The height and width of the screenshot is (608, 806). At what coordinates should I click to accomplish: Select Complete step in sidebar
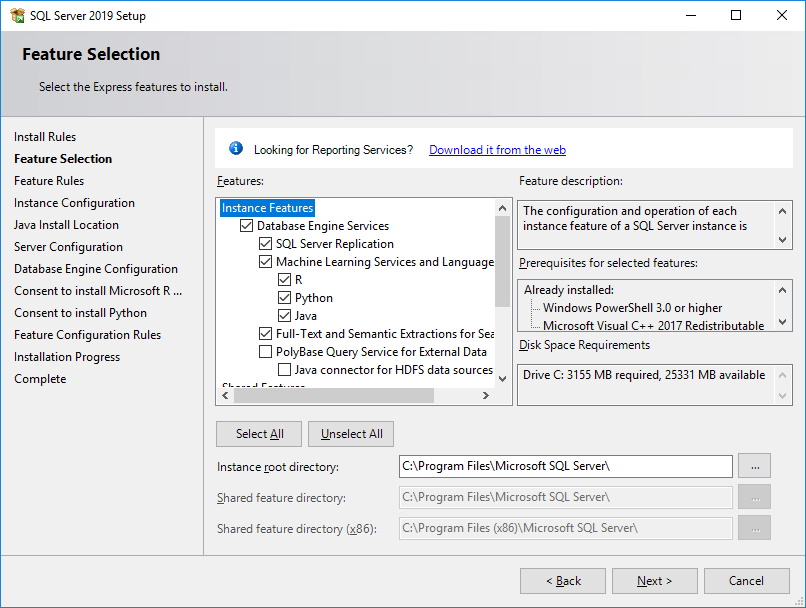click(x=40, y=379)
